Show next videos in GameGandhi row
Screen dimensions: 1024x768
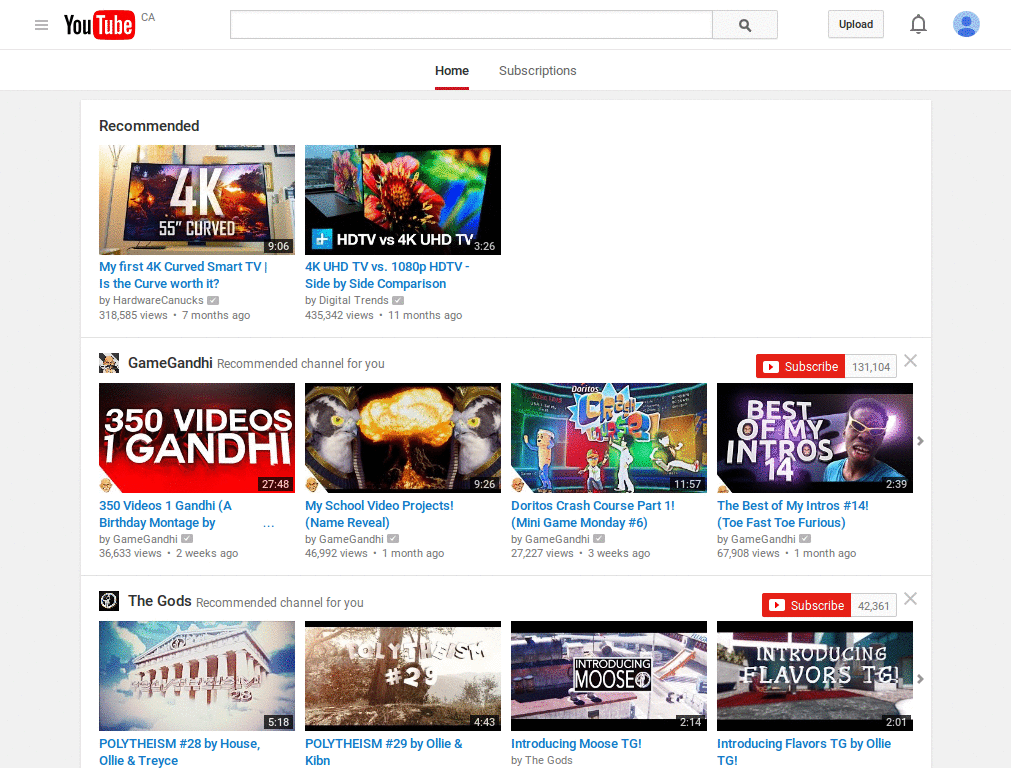(x=920, y=441)
